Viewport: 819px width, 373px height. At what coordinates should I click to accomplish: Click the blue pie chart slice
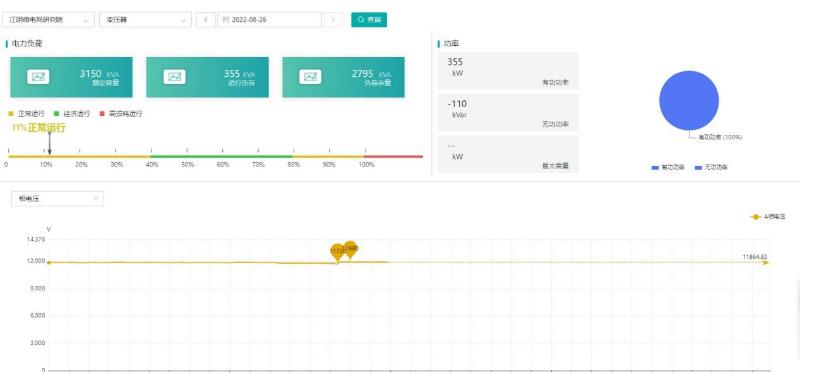(689, 100)
